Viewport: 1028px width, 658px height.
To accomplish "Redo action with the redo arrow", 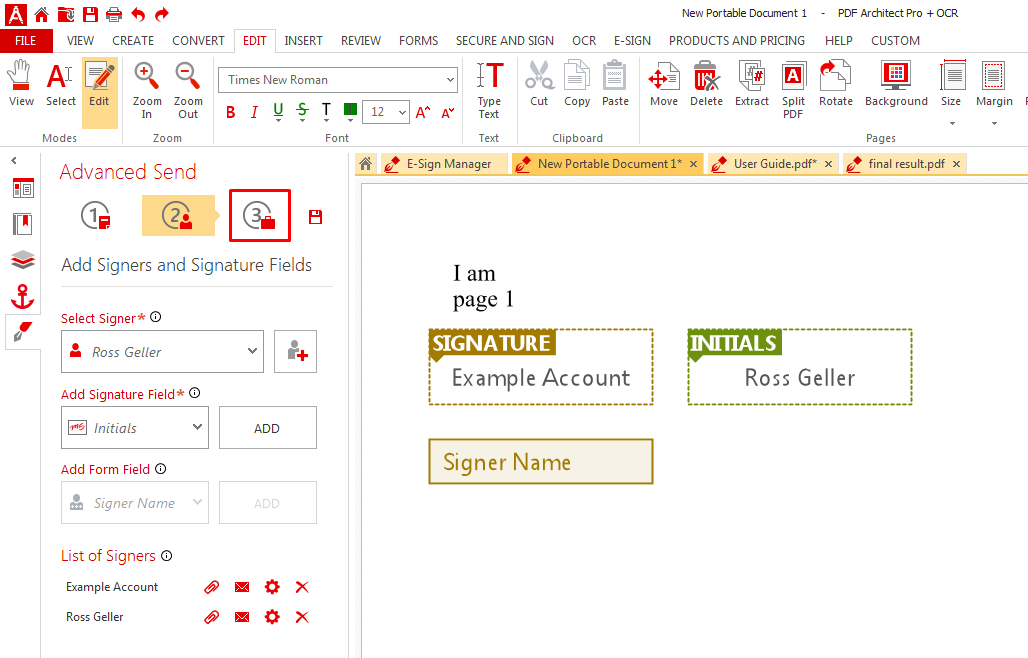I will click(x=162, y=14).
